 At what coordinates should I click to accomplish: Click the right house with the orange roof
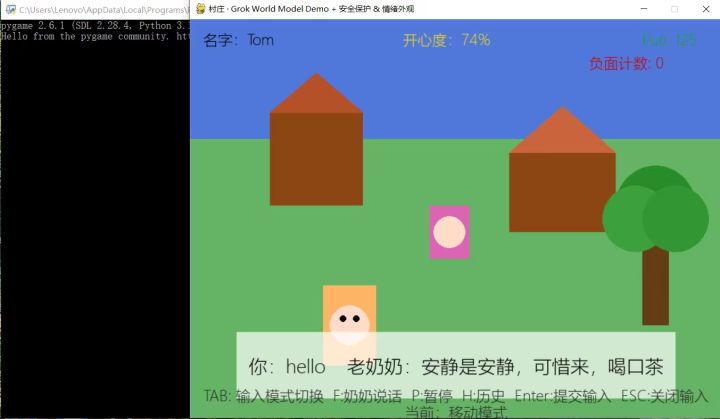tap(562, 169)
